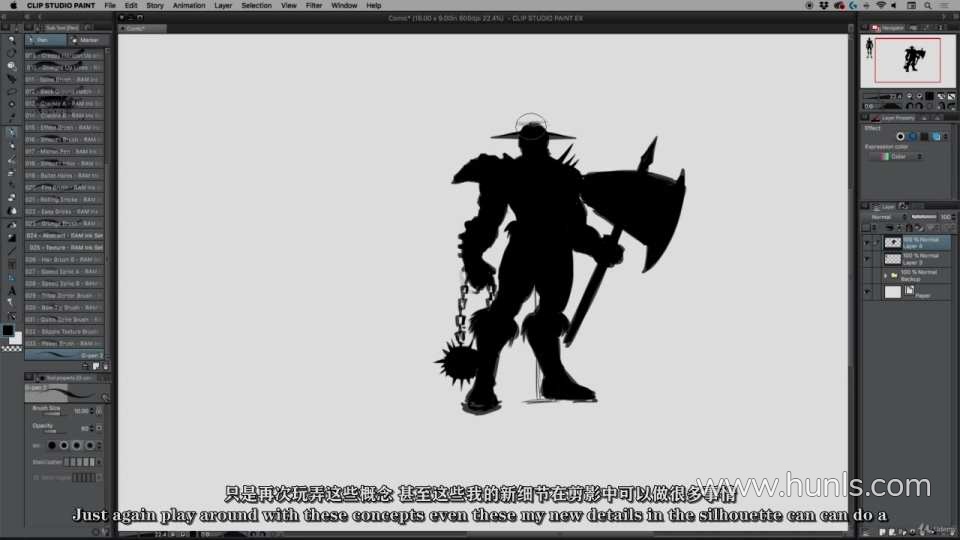Screen dimensions: 960x540
Task: Select the first anti-aliasing option circle
Action: [x=52, y=445]
